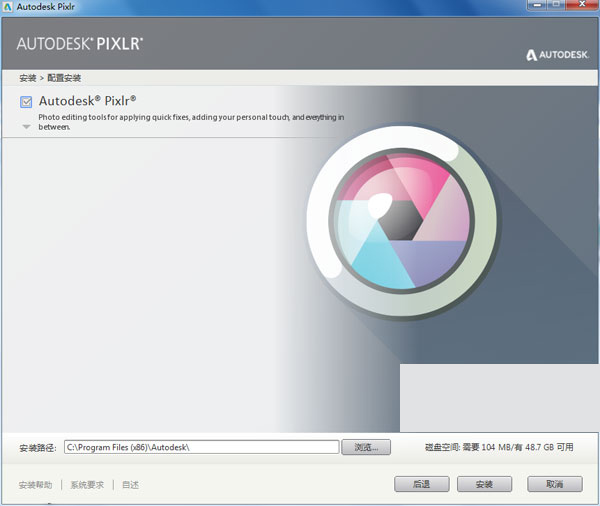Start installing with the 安装 button
Screen dimensions: 600x506
tap(484, 484)
